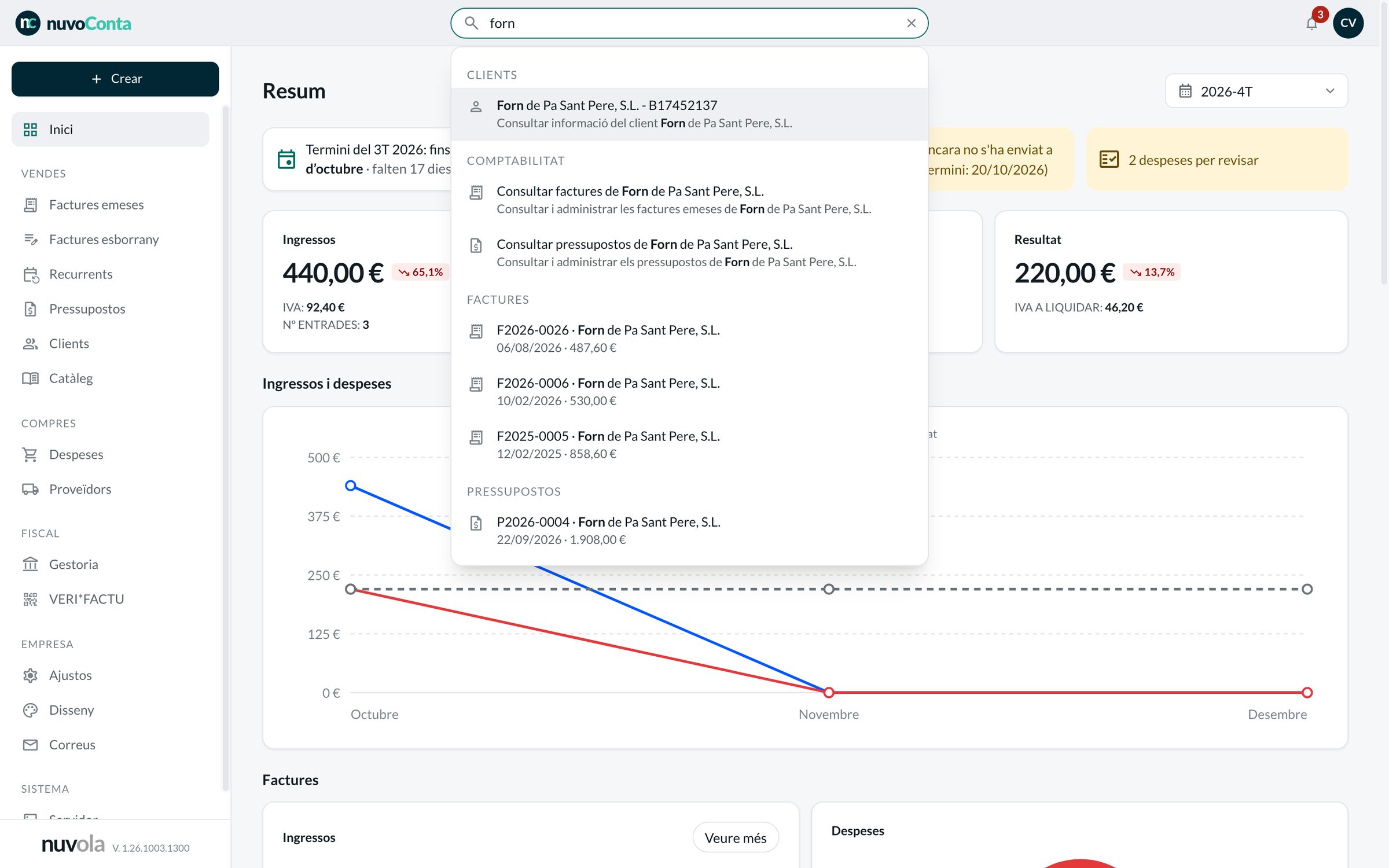1389x868 pixels.
Task: Open the notifications bell
Action: click(x=1311, y=23)
